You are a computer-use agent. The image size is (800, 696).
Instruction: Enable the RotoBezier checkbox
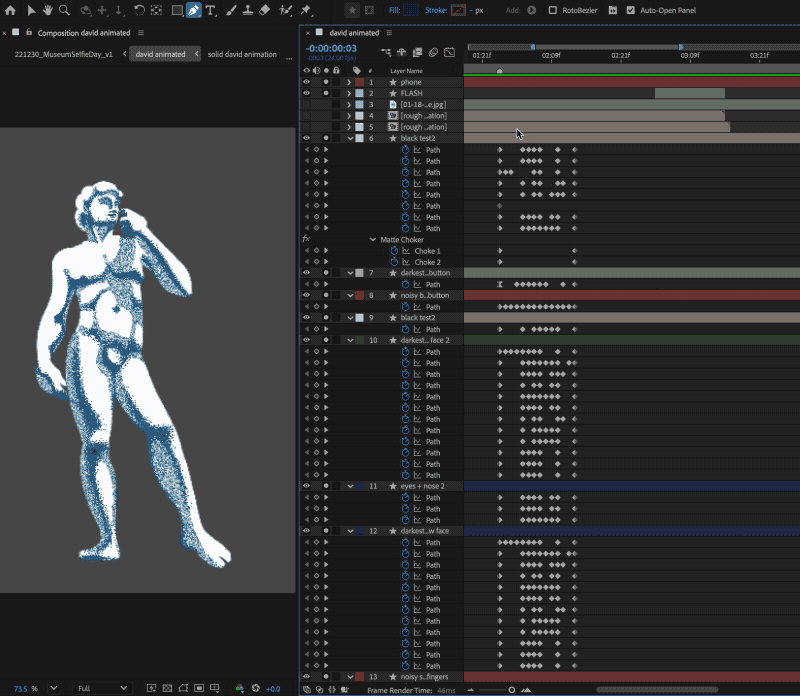(553, 10)
